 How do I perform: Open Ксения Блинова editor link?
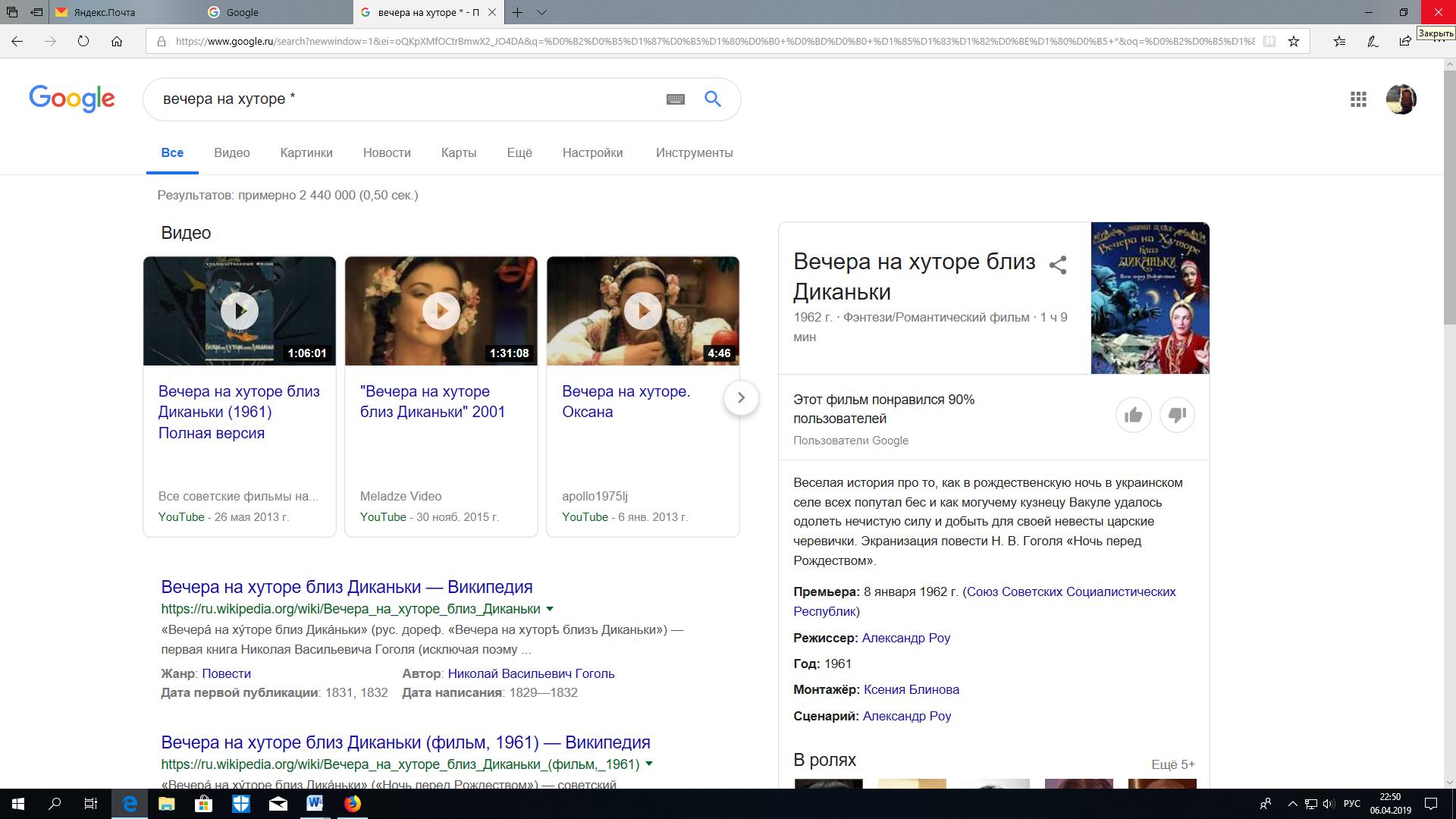coord(912,689)
